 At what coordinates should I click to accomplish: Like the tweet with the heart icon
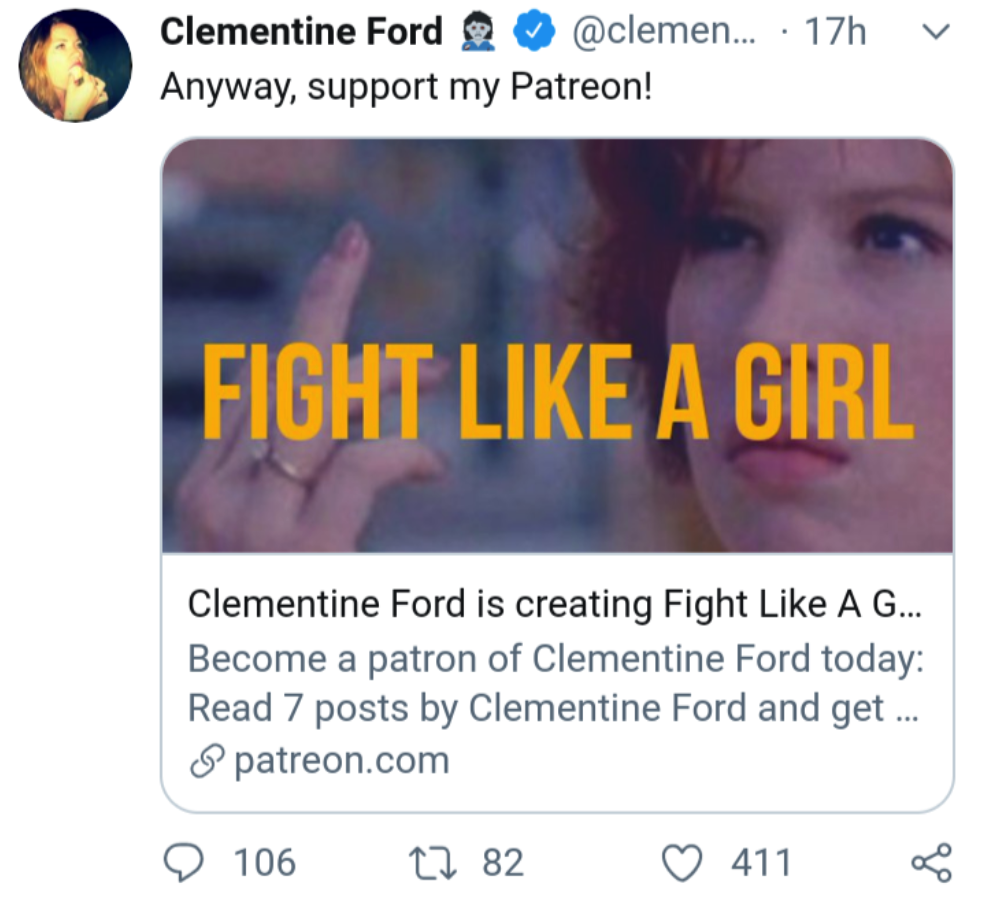(684, 862)
